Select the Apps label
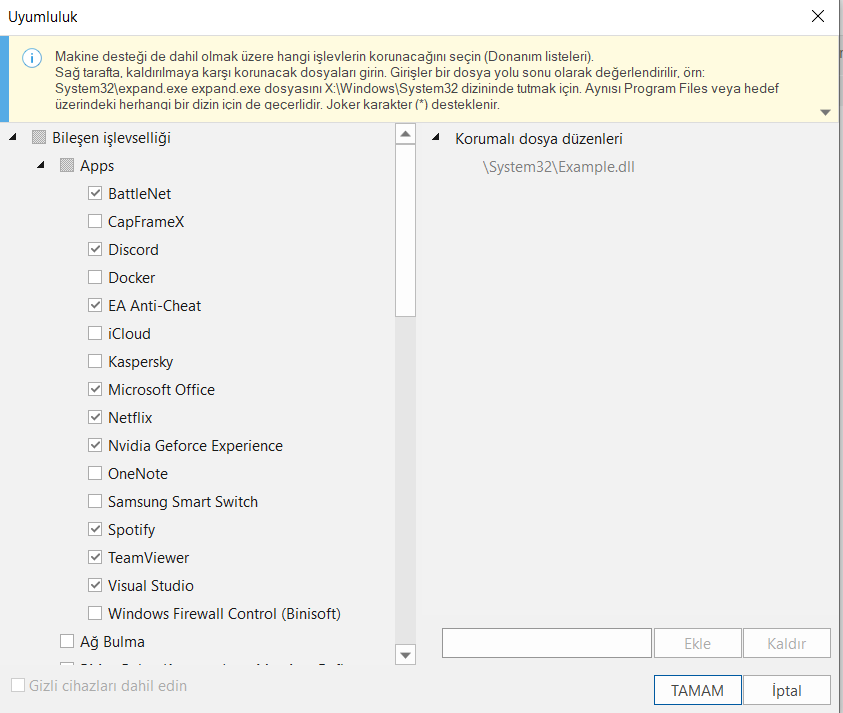Viewport: 843px width, 713px height. pos(97,166)
